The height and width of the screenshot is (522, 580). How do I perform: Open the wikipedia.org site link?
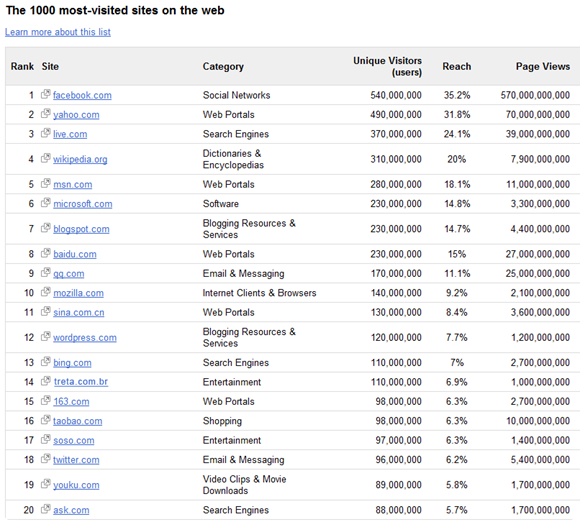80,159
